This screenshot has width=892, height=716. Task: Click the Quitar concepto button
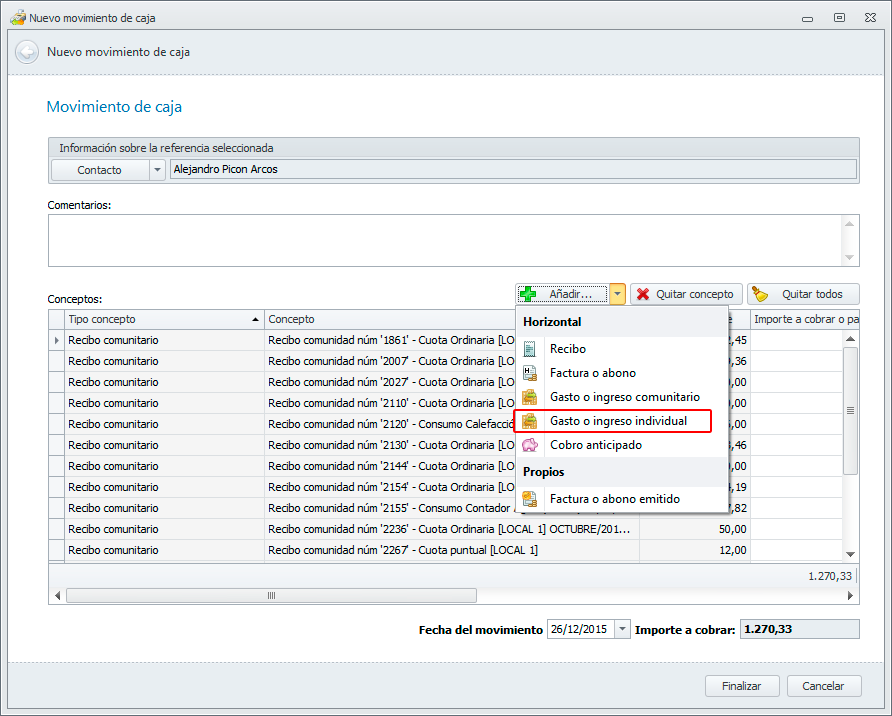[x=686, y=294]
